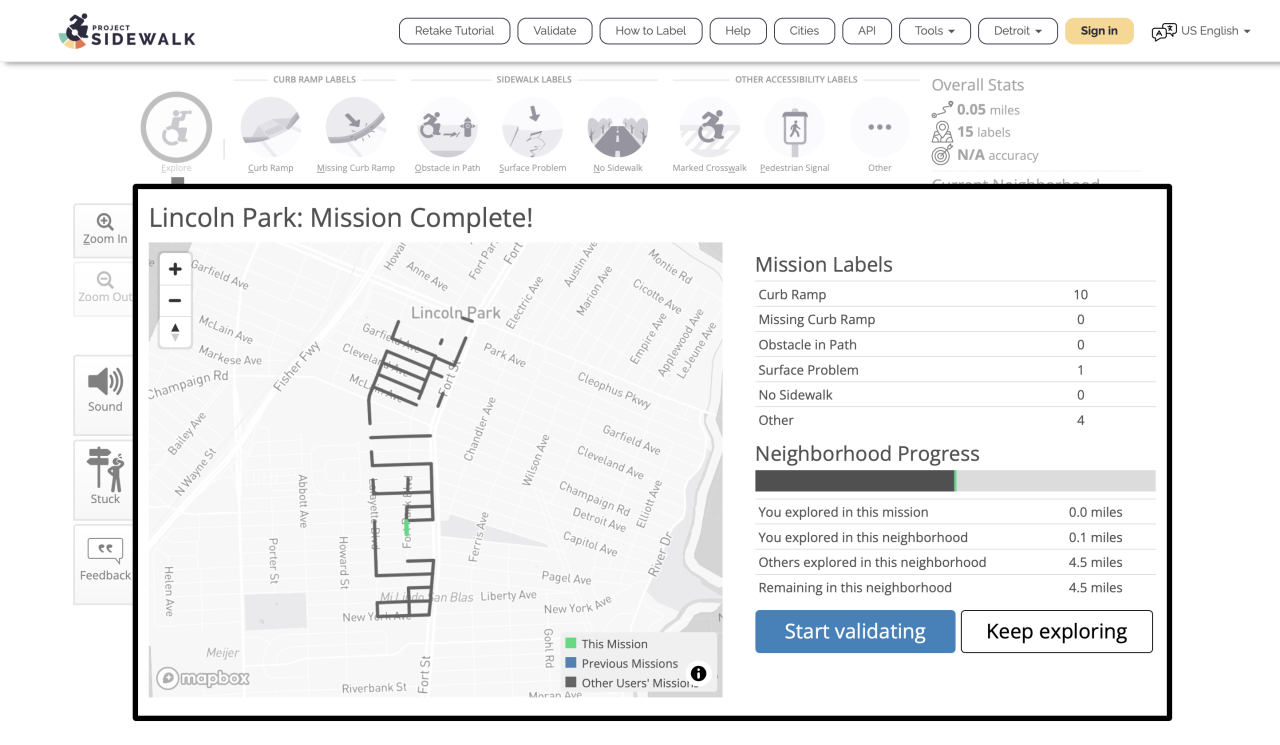
Task: Zoom out the map with minus button
Action: tap(175, 300)
